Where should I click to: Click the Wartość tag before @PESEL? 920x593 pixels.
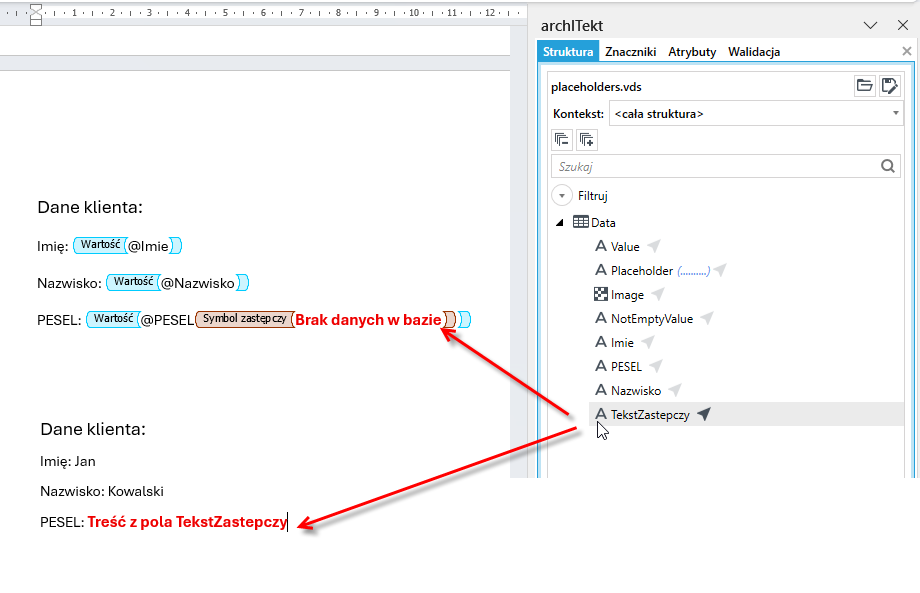point(113,319)
